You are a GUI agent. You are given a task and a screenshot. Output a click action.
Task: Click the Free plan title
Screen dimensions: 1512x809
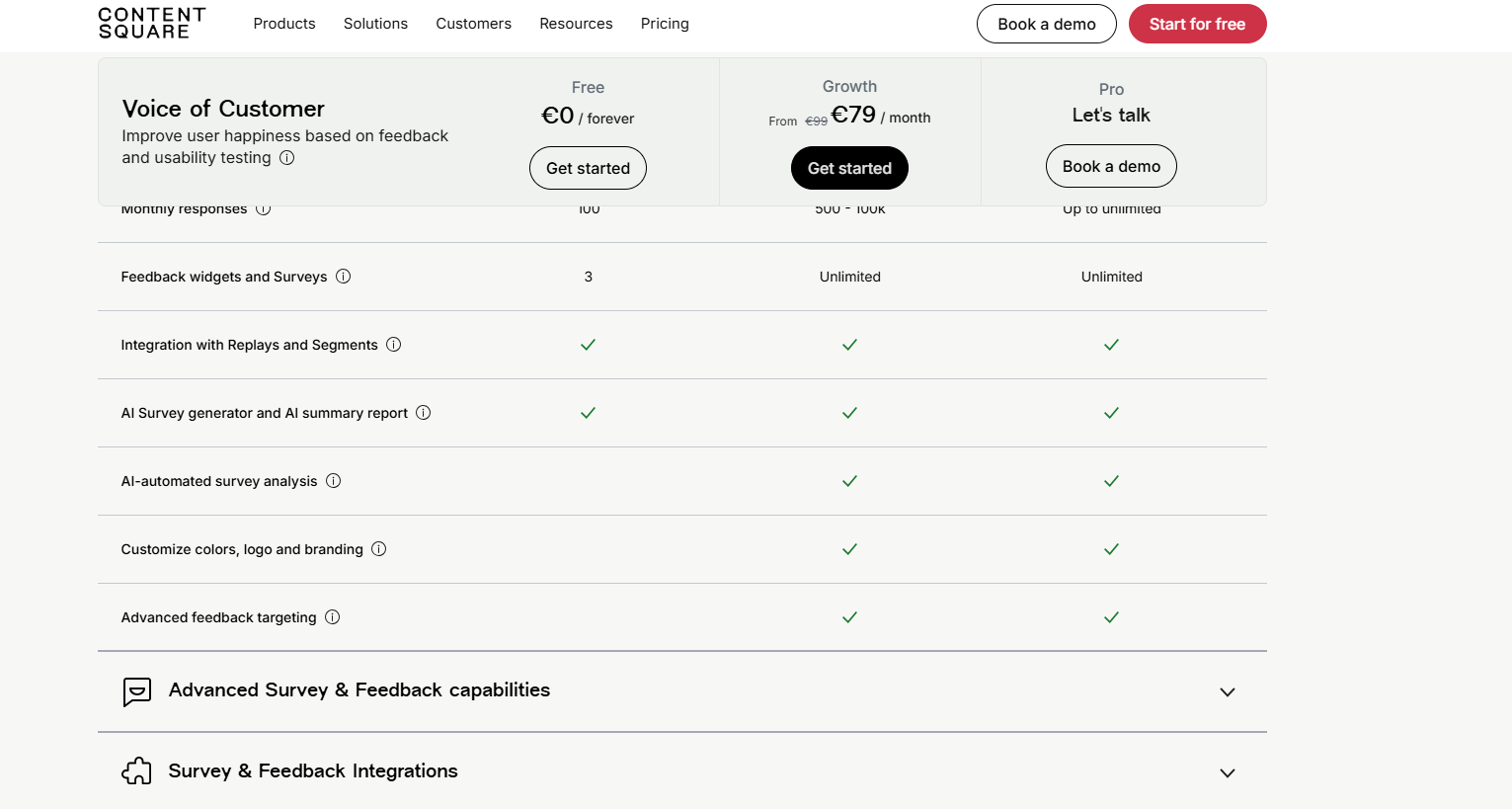coord(588,88)
